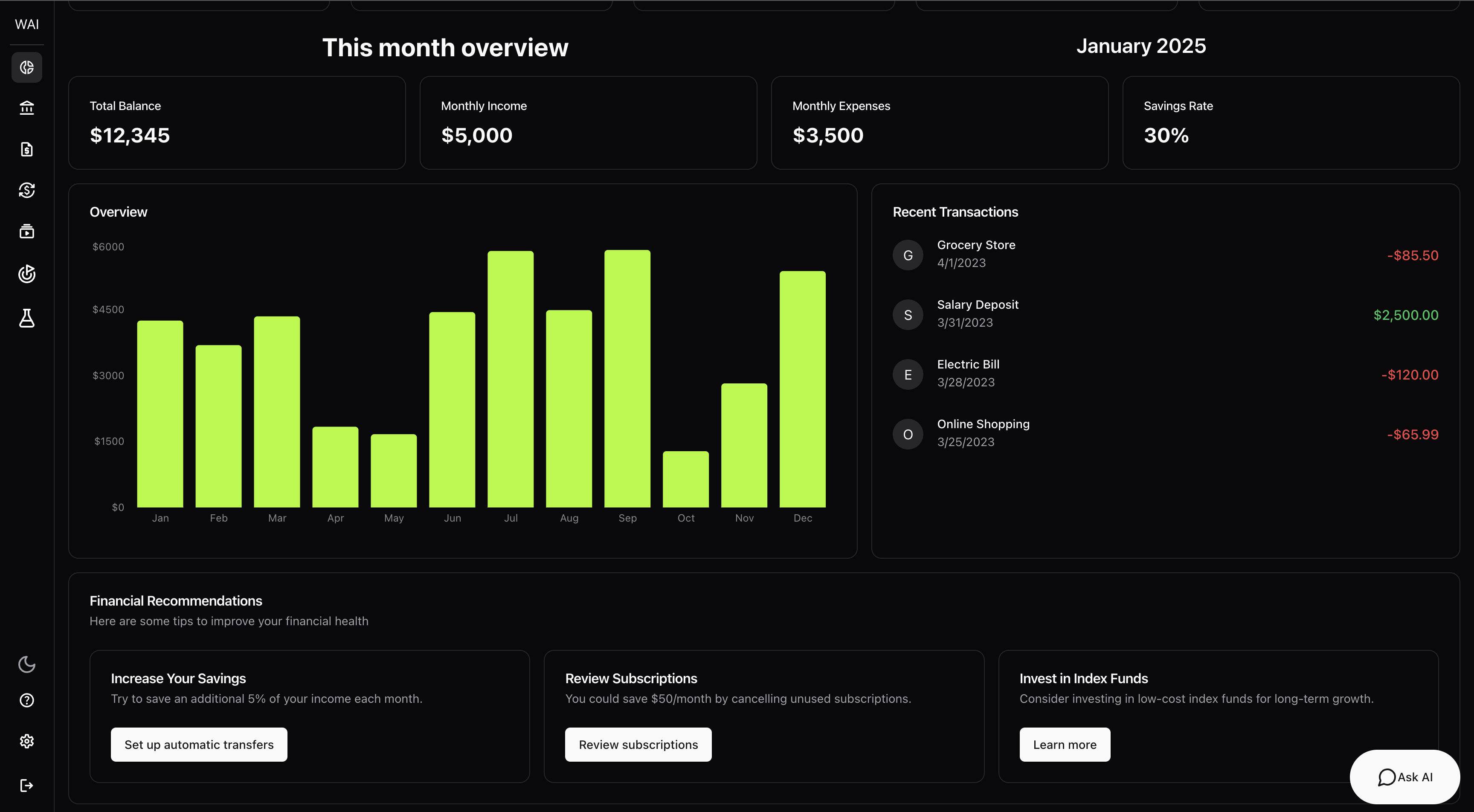Viewport: 1474px width, 812px height.
Task: Open the lab flask icon
Action: (x=27, y=318)
